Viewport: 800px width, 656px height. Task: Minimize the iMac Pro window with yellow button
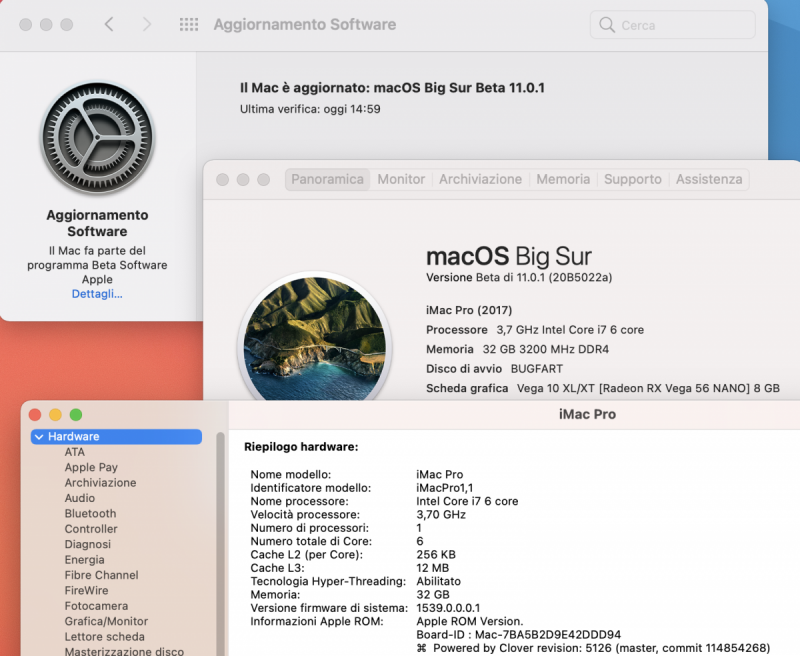point(55,415)
